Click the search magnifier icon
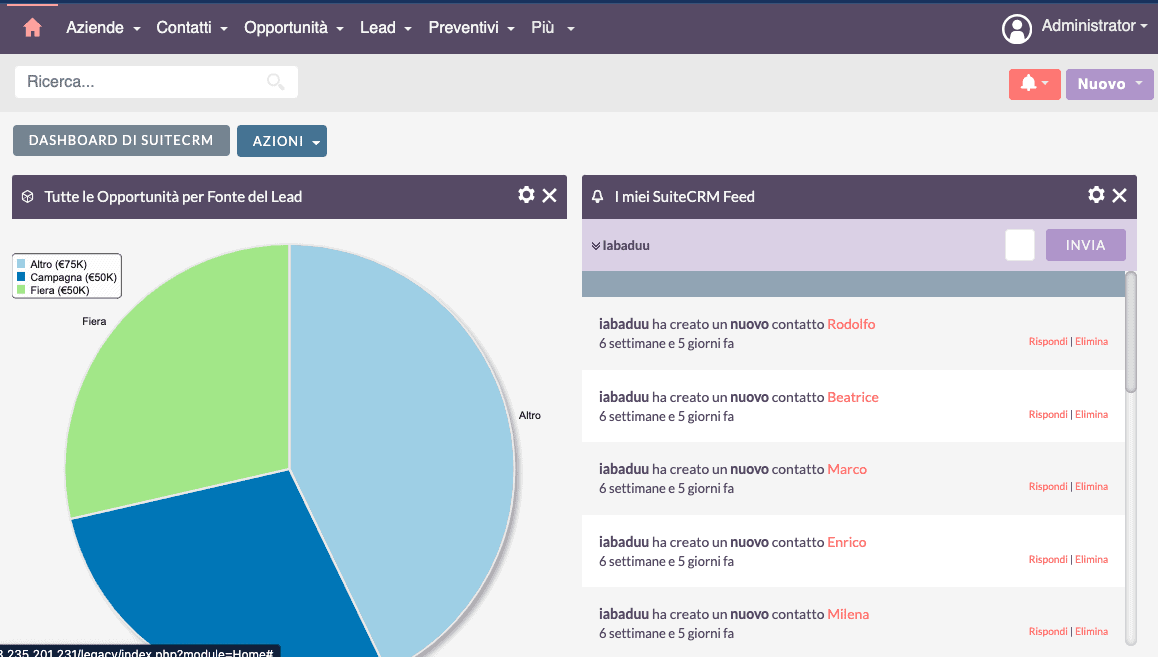Image resolution: width=1158 pixels, height=657 pixels. pos(275,81)
